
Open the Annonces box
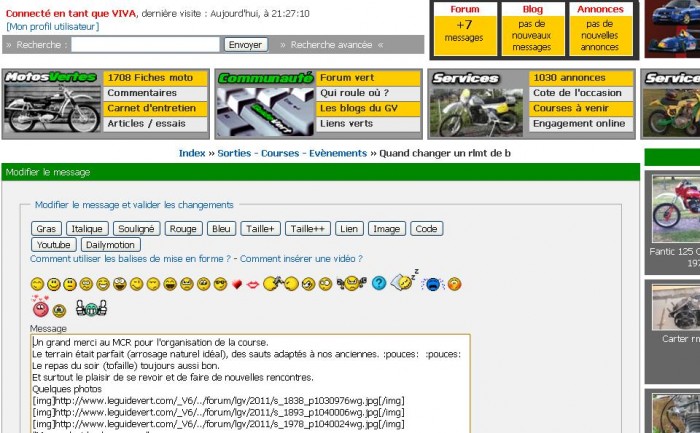[600, 29]
